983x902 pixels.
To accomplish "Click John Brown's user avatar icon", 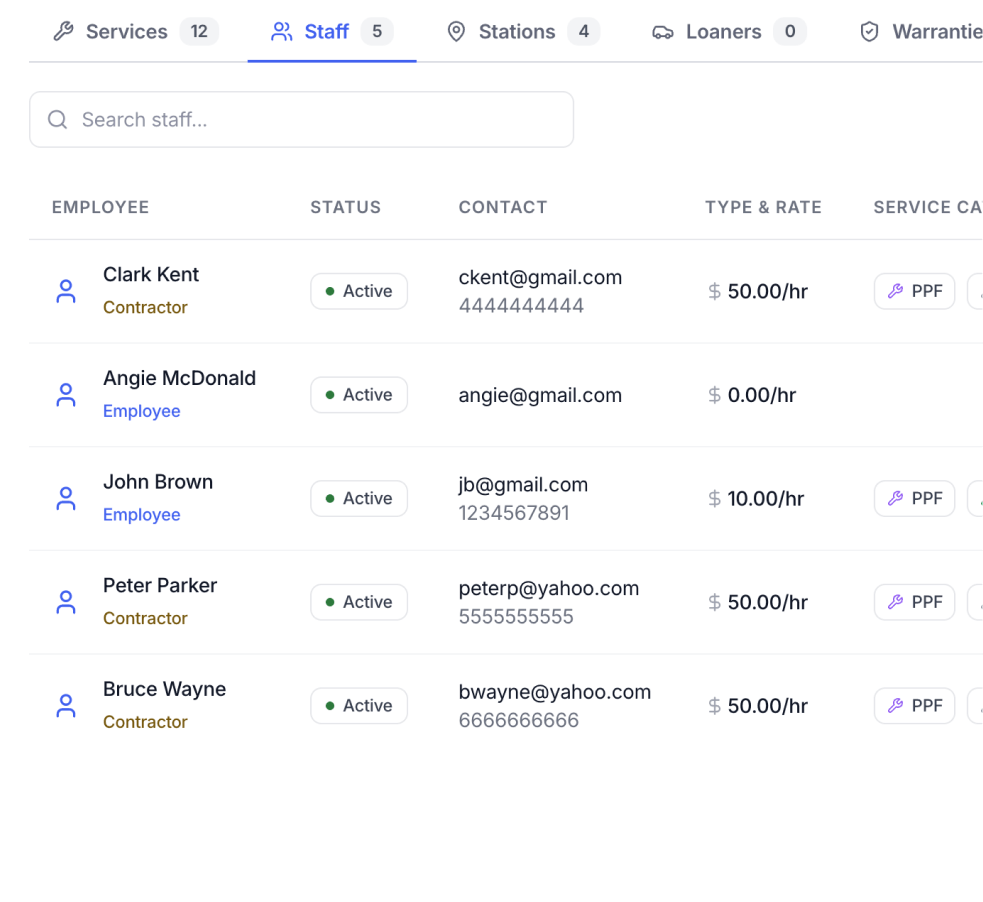I will click(66, 498).
